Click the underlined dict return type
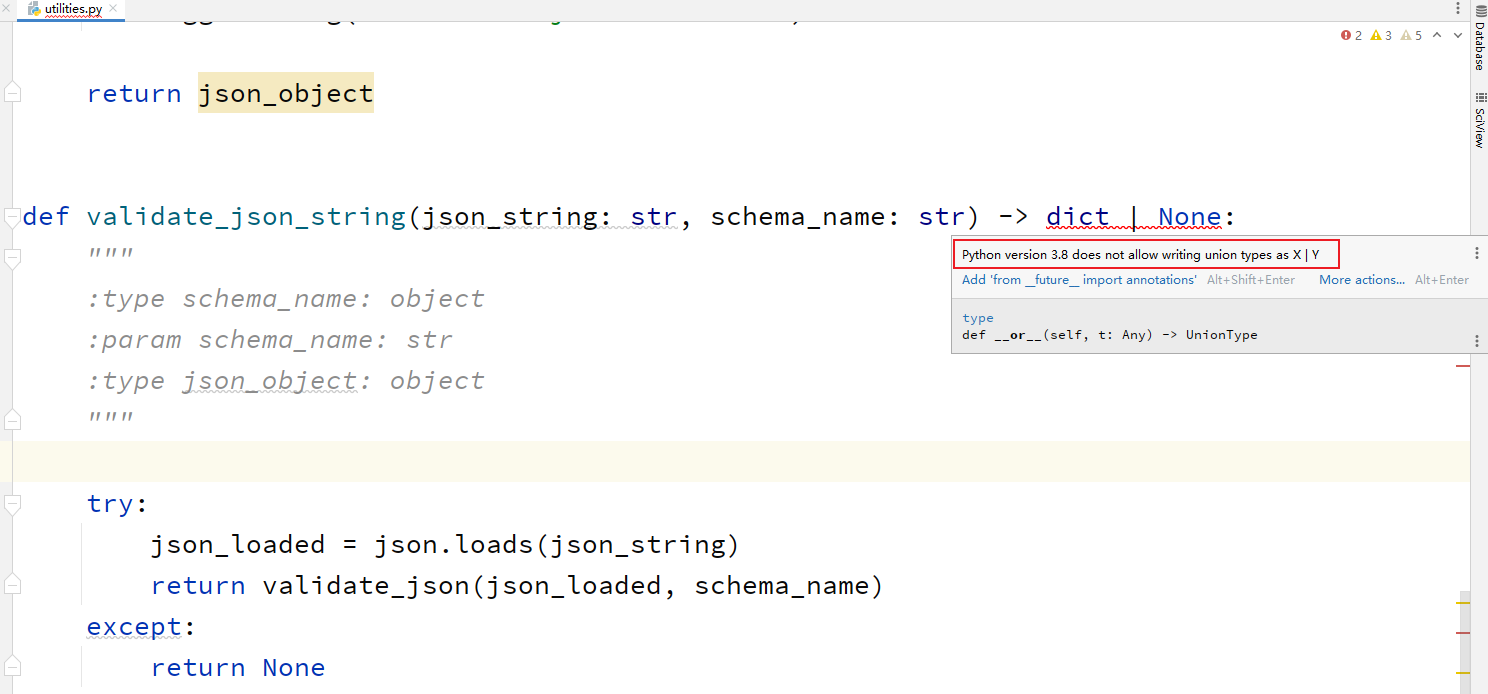This screenshot has width=1488, height=694. 1078,216
